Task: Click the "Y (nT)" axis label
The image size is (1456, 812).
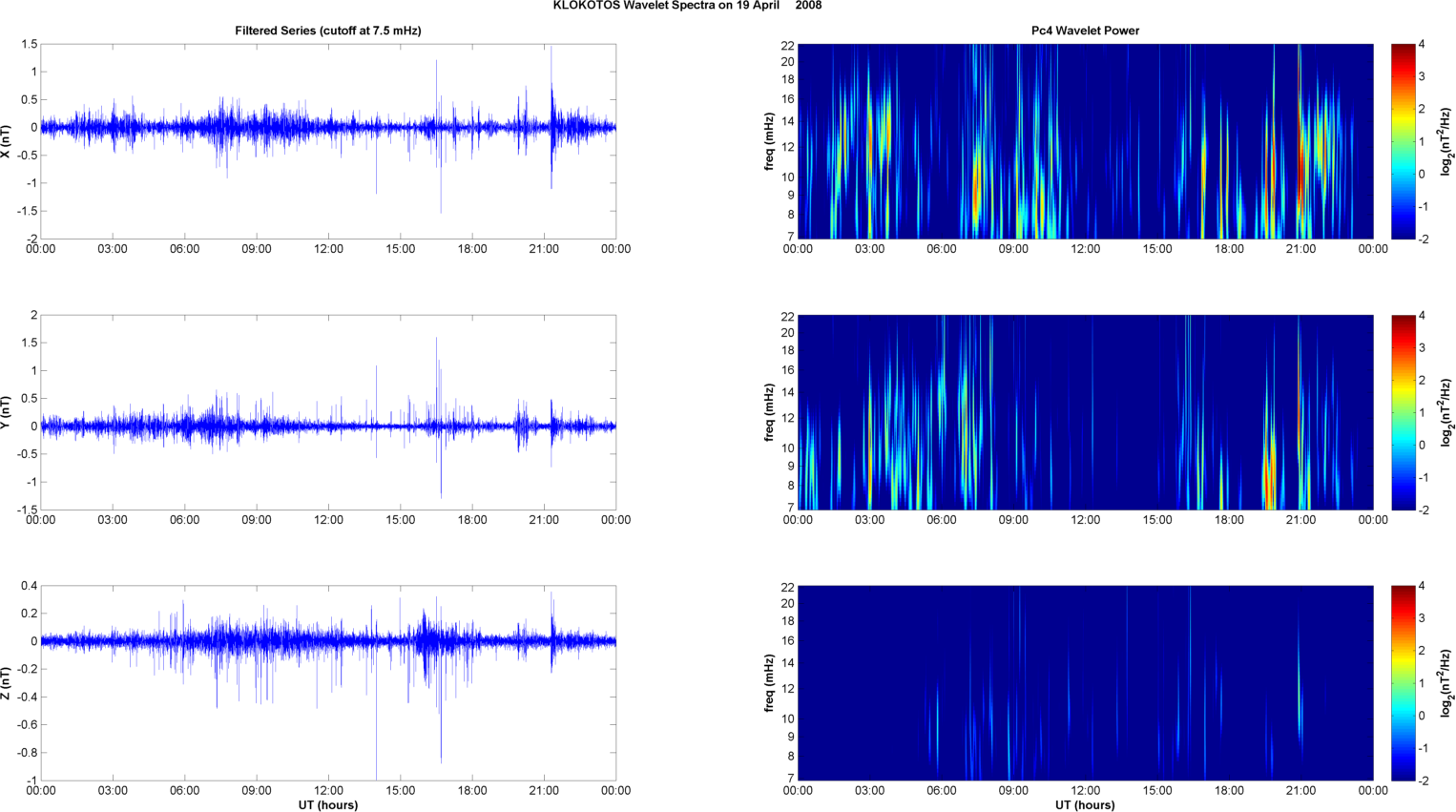Action: [7, 412]
